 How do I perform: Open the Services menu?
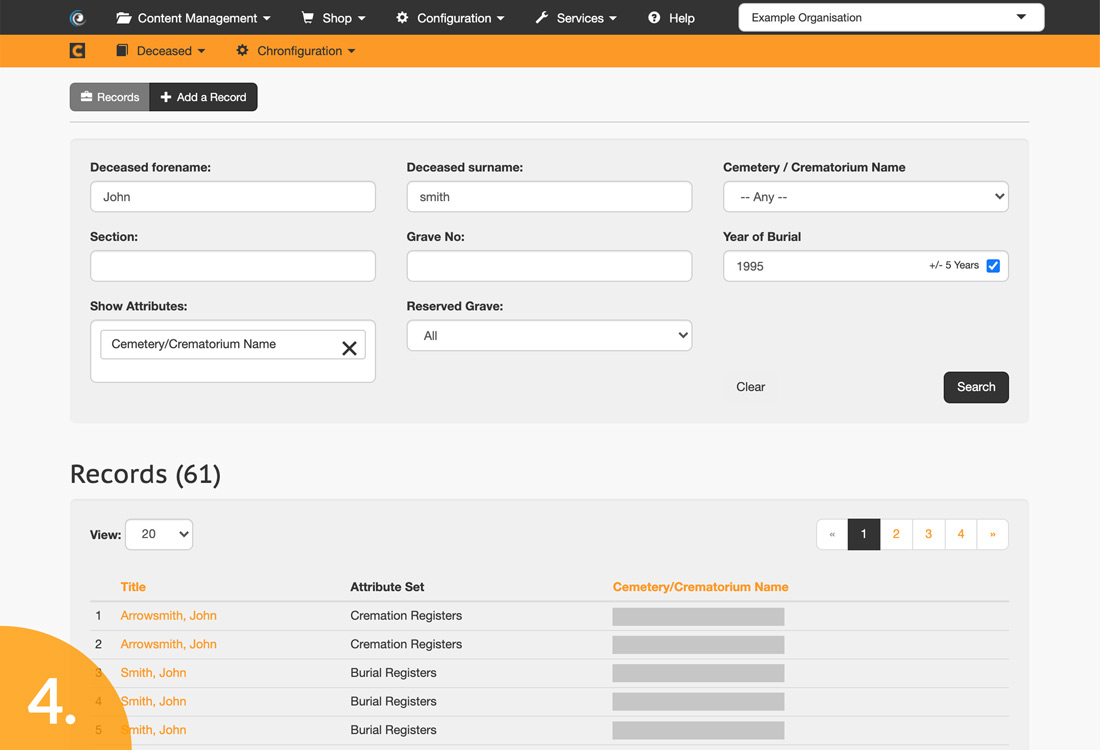point(576,18)
